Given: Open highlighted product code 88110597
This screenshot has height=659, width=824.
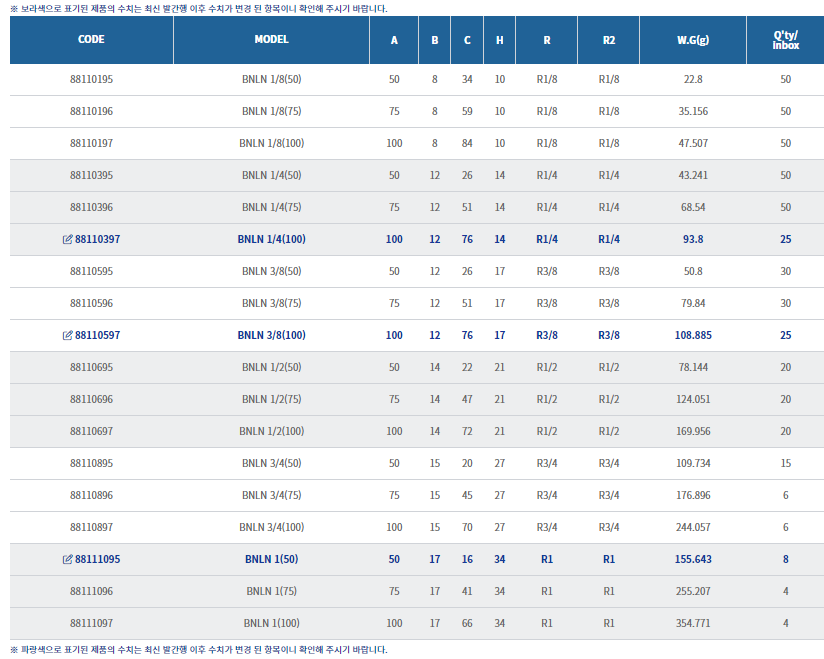Looking at the screenshot, I should [x=97, y=336].
